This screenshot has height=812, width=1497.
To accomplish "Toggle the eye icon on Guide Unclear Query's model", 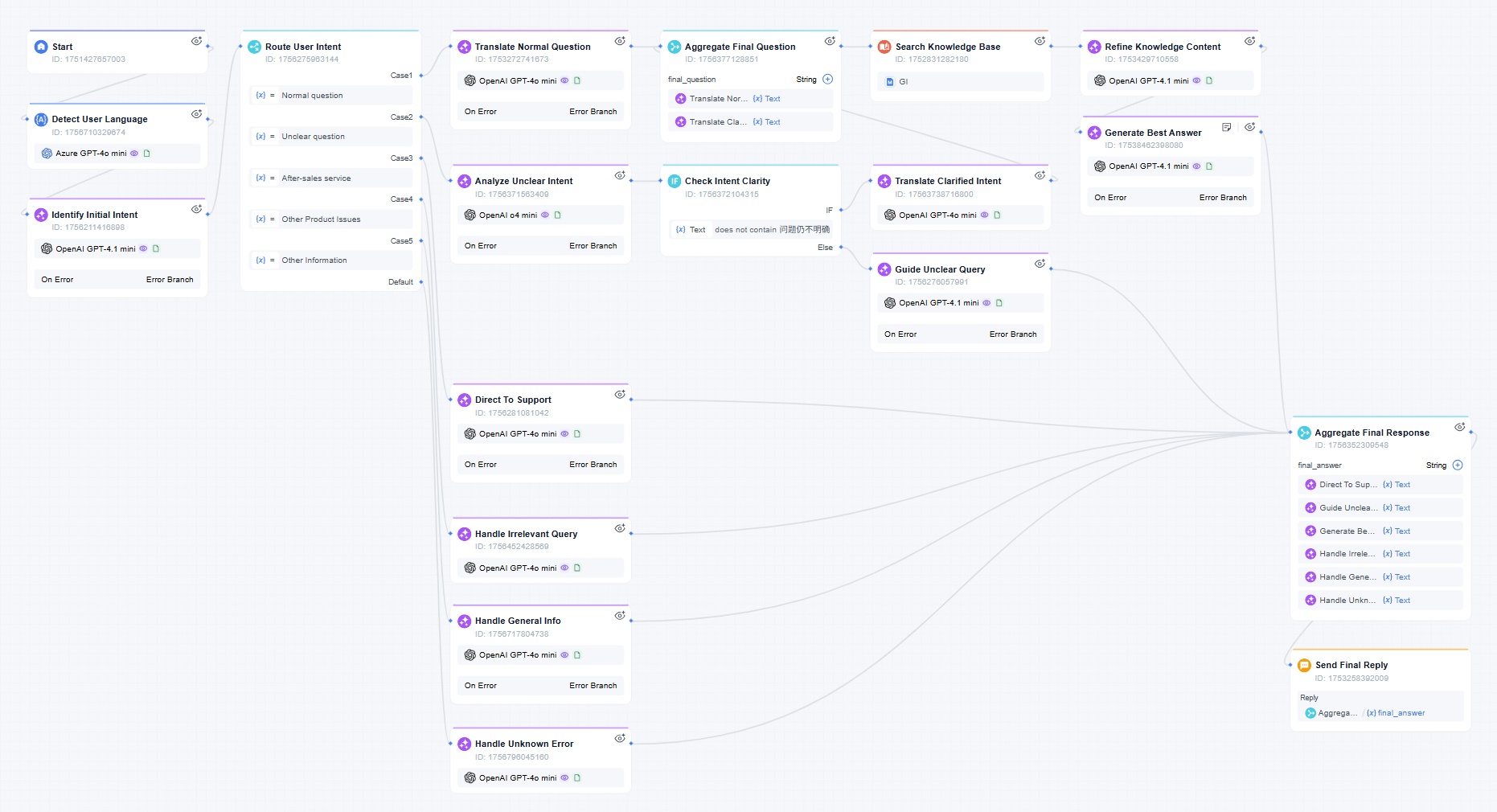I will (x=987, y=303).
